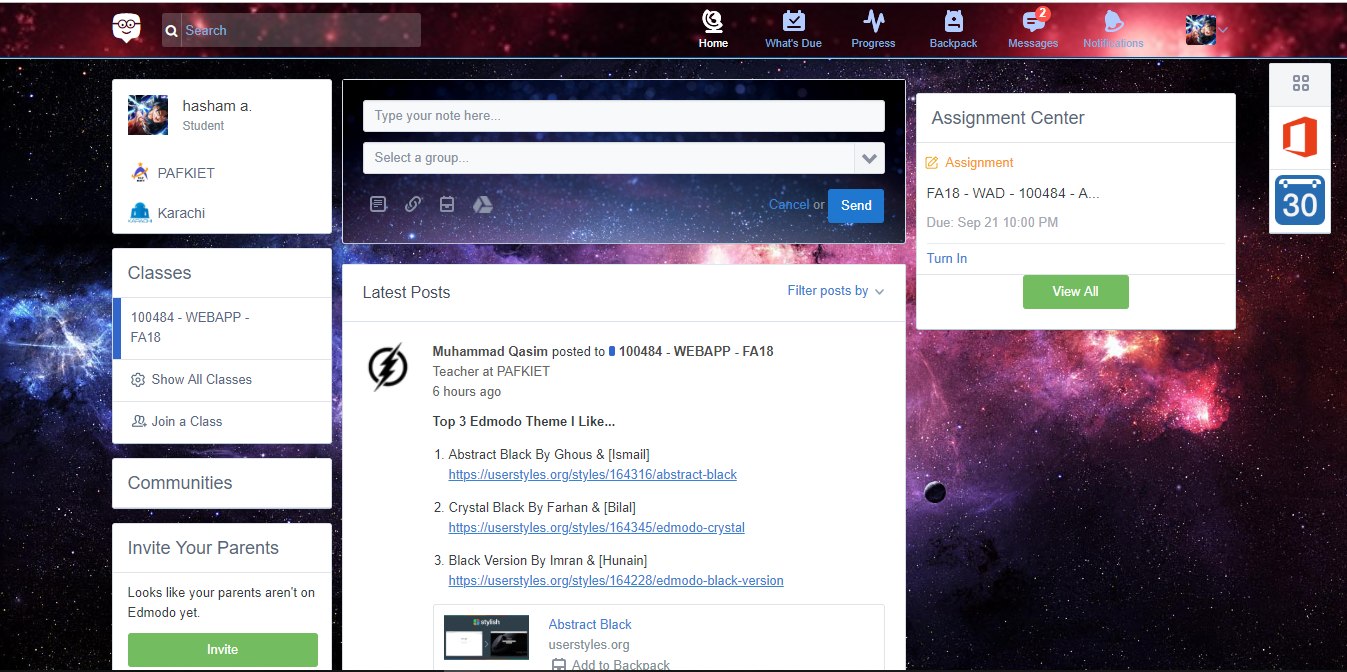This screenshot has height=672, width=1347.
Task: Open the What's Due section
Action: [793, 28]
